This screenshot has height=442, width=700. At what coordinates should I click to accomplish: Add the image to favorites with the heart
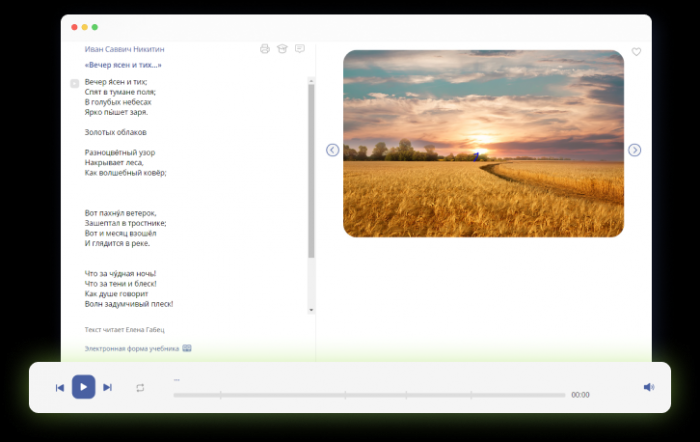tap(636, 52)
